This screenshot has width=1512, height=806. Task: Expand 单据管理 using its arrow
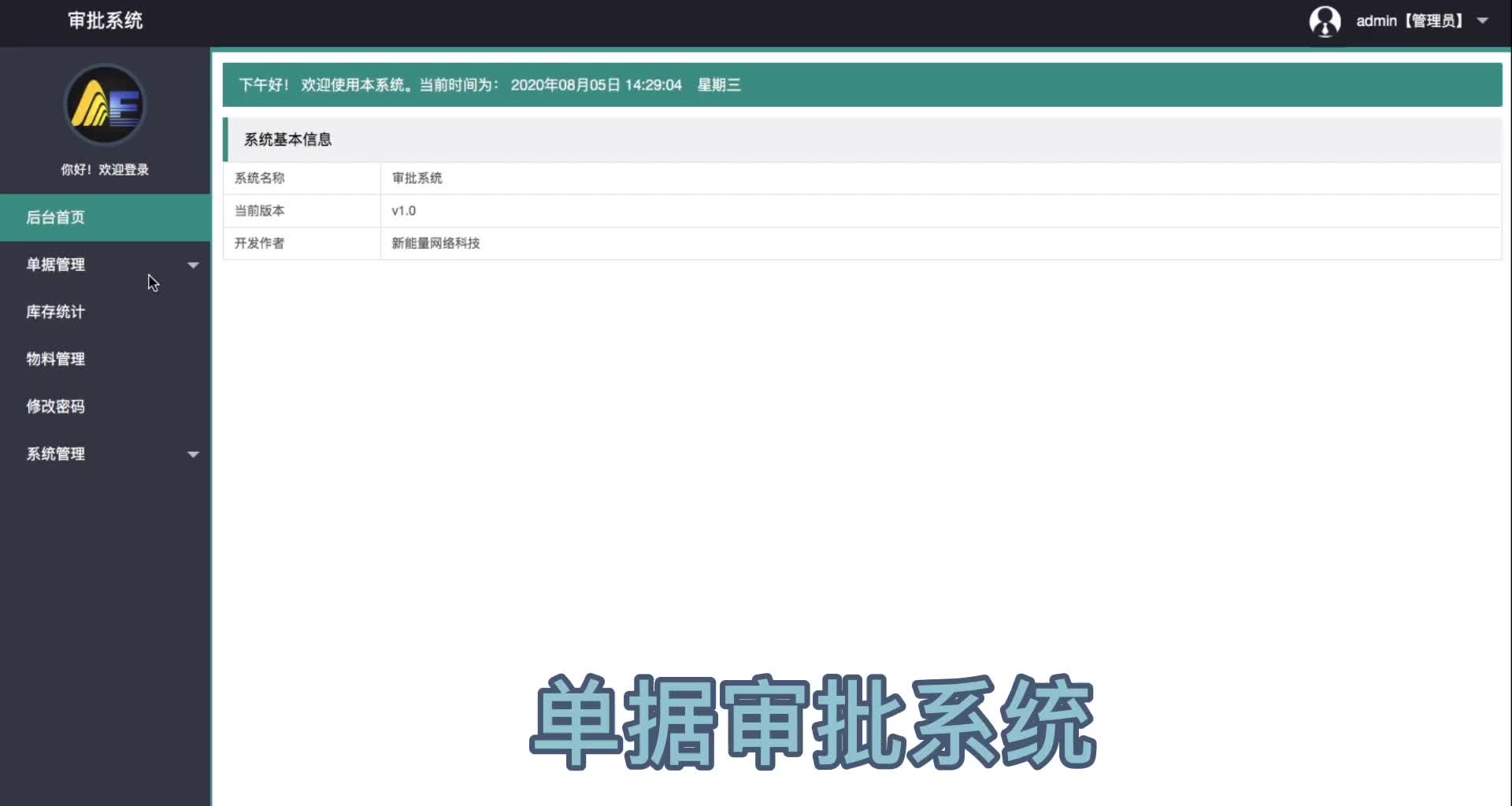pos(193,265)
